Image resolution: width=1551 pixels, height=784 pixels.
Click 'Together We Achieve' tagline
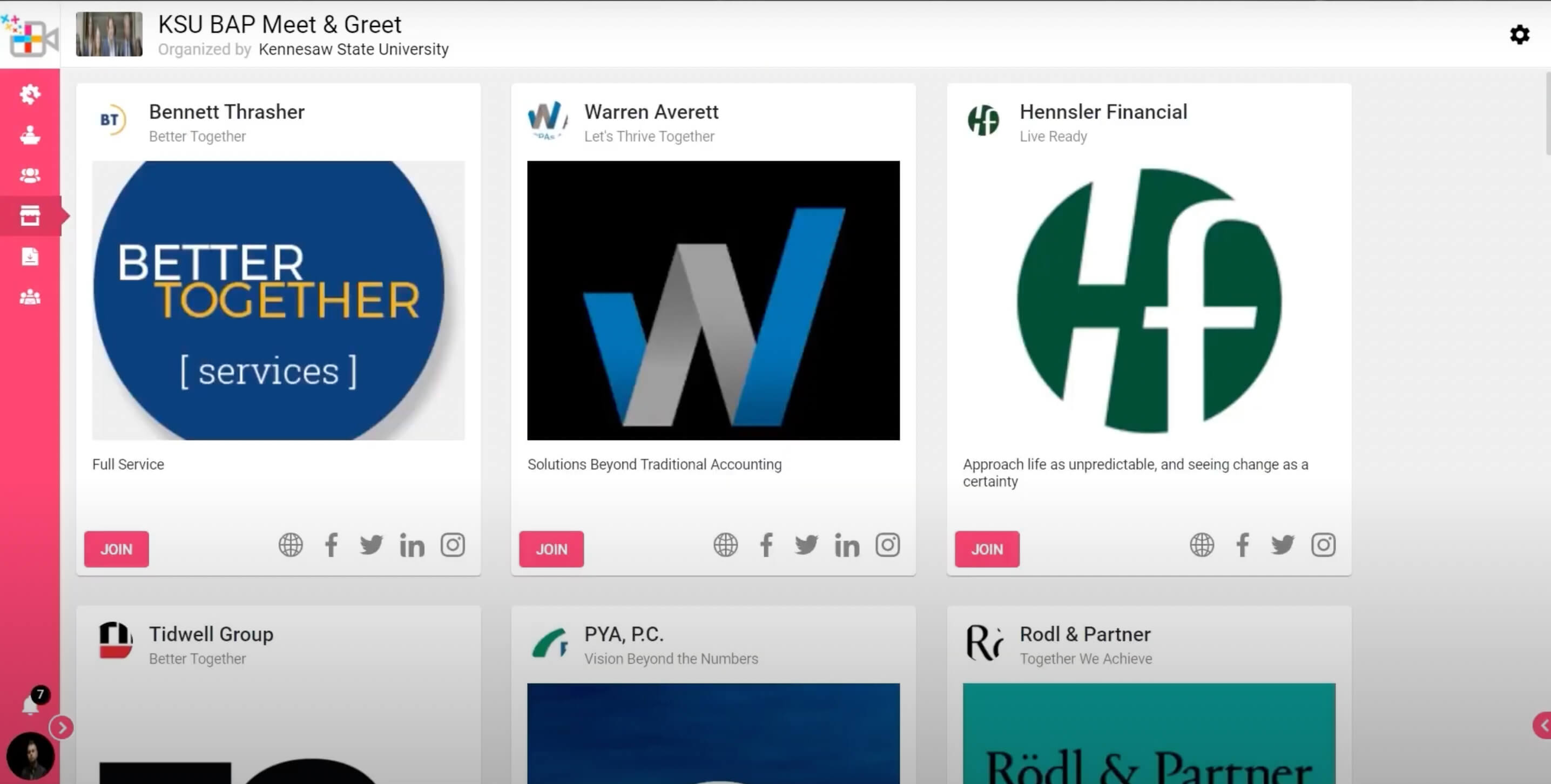click(1085, 659)
